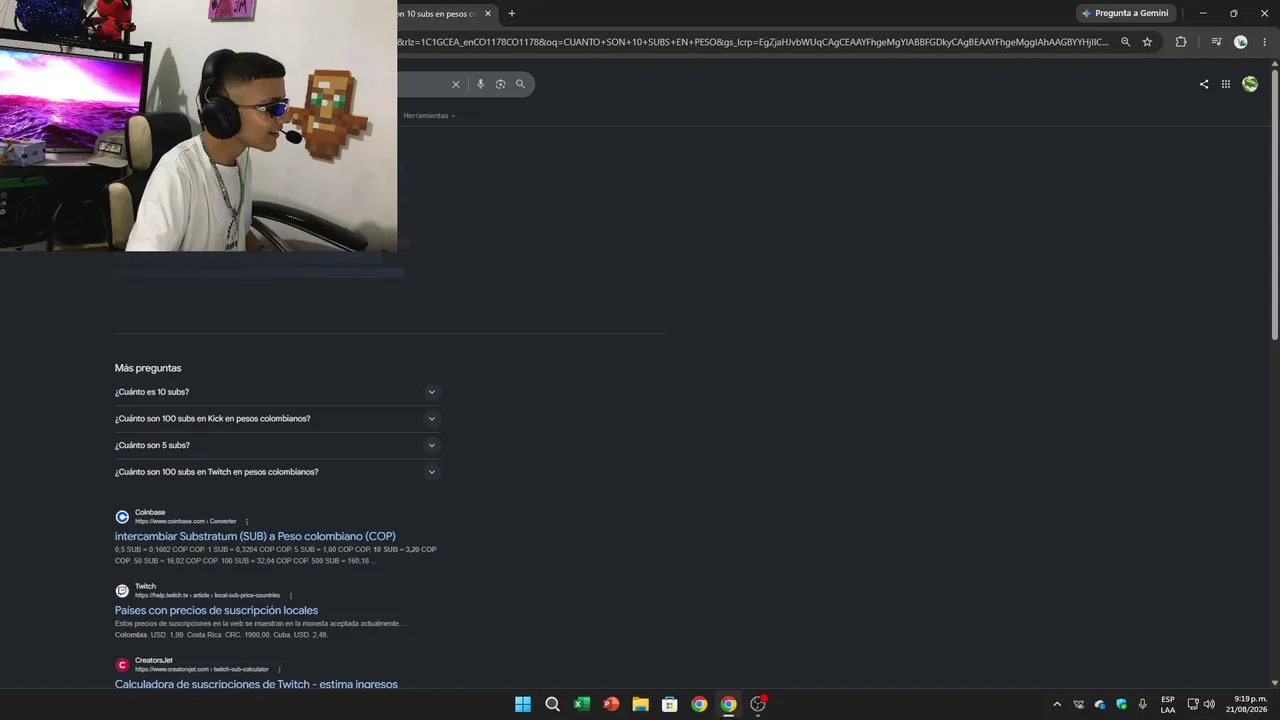Open more options for the Coinbase result

click(247, 522)
